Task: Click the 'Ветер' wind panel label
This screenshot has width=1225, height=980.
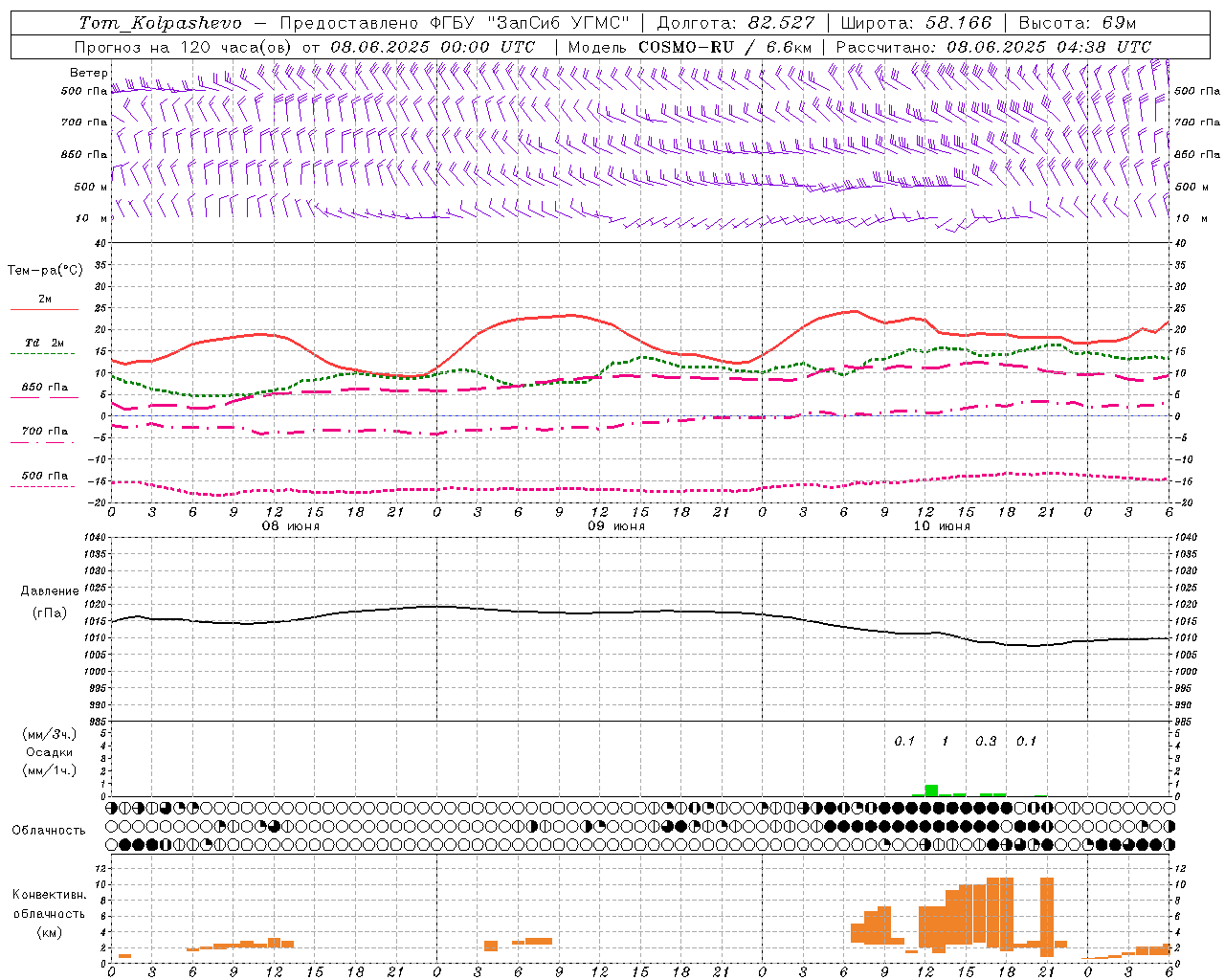Action: click(x=89, y=73)
